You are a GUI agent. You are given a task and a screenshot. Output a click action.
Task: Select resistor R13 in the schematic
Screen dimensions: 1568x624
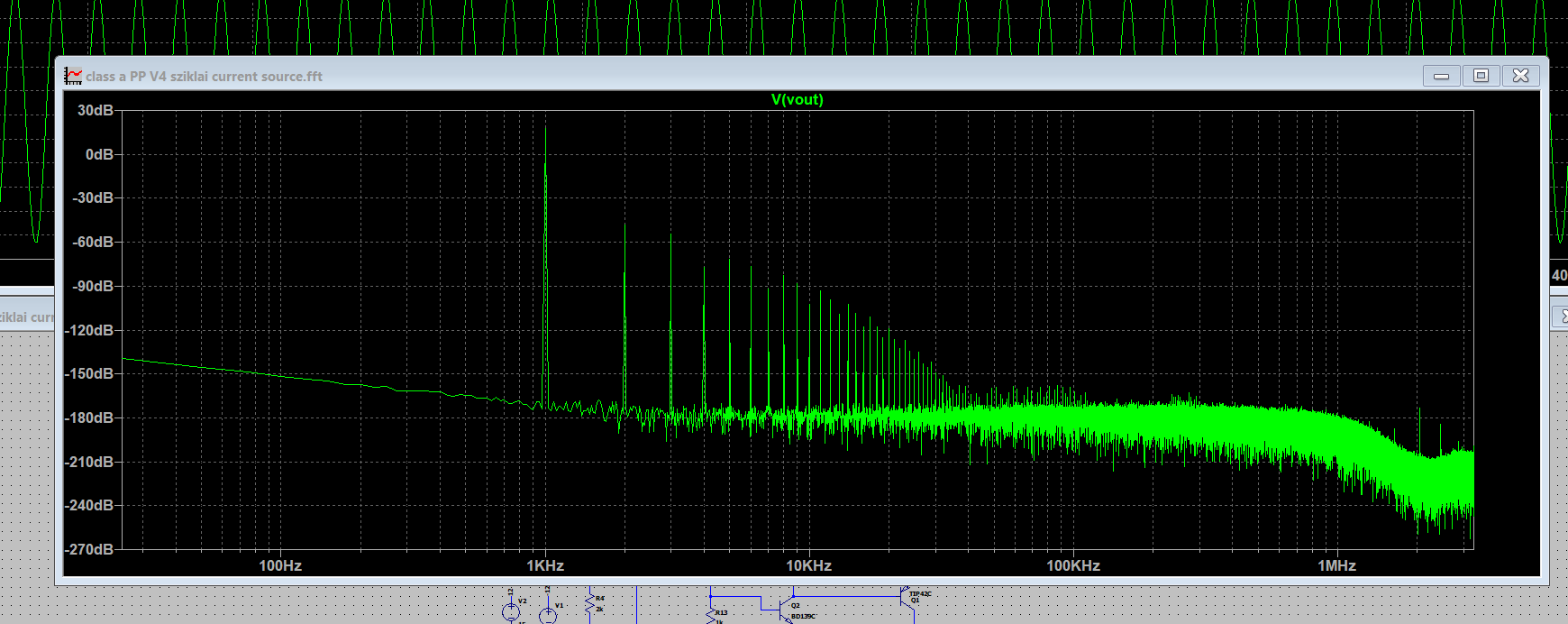coord(710,614)
